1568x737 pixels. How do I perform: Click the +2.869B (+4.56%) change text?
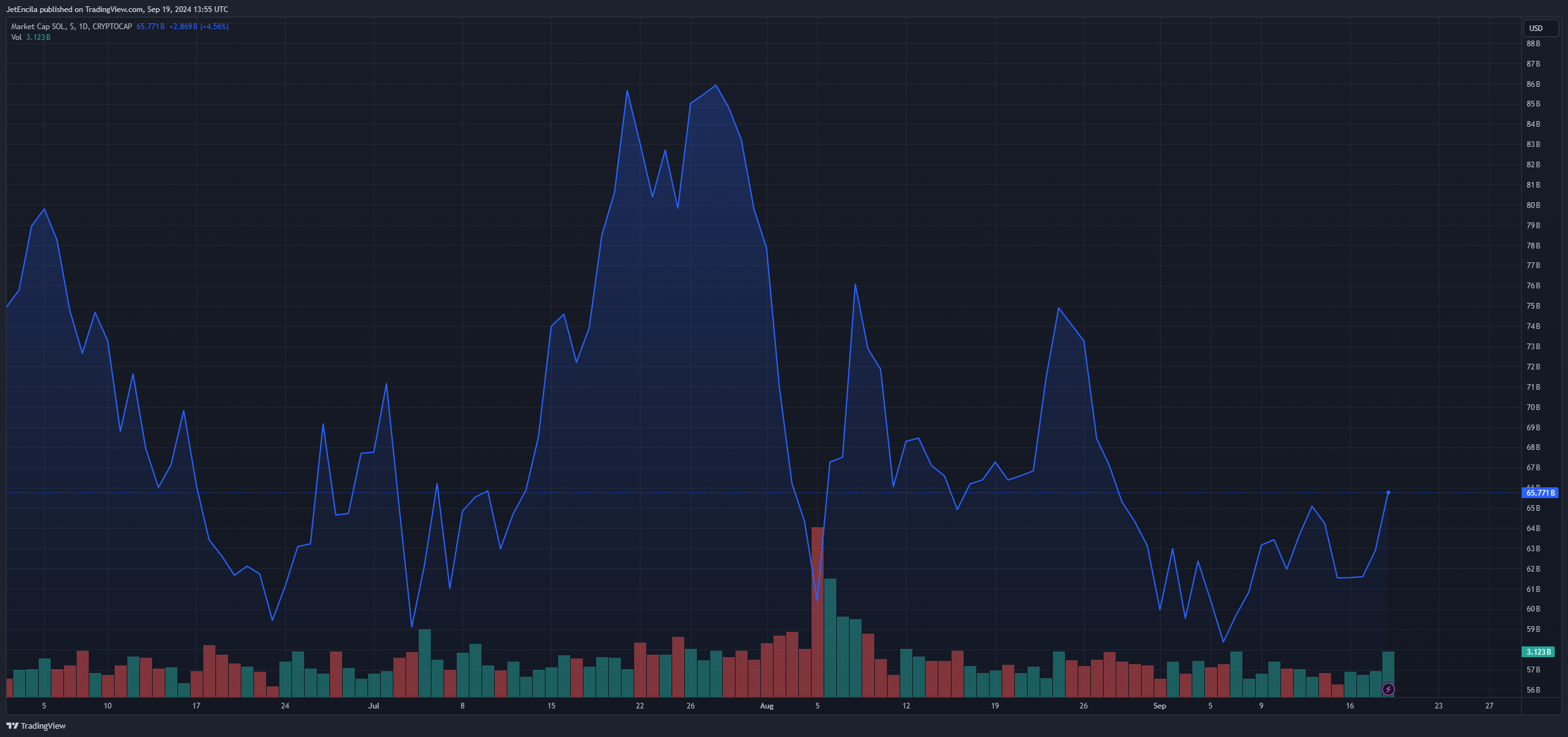[198, 27]
